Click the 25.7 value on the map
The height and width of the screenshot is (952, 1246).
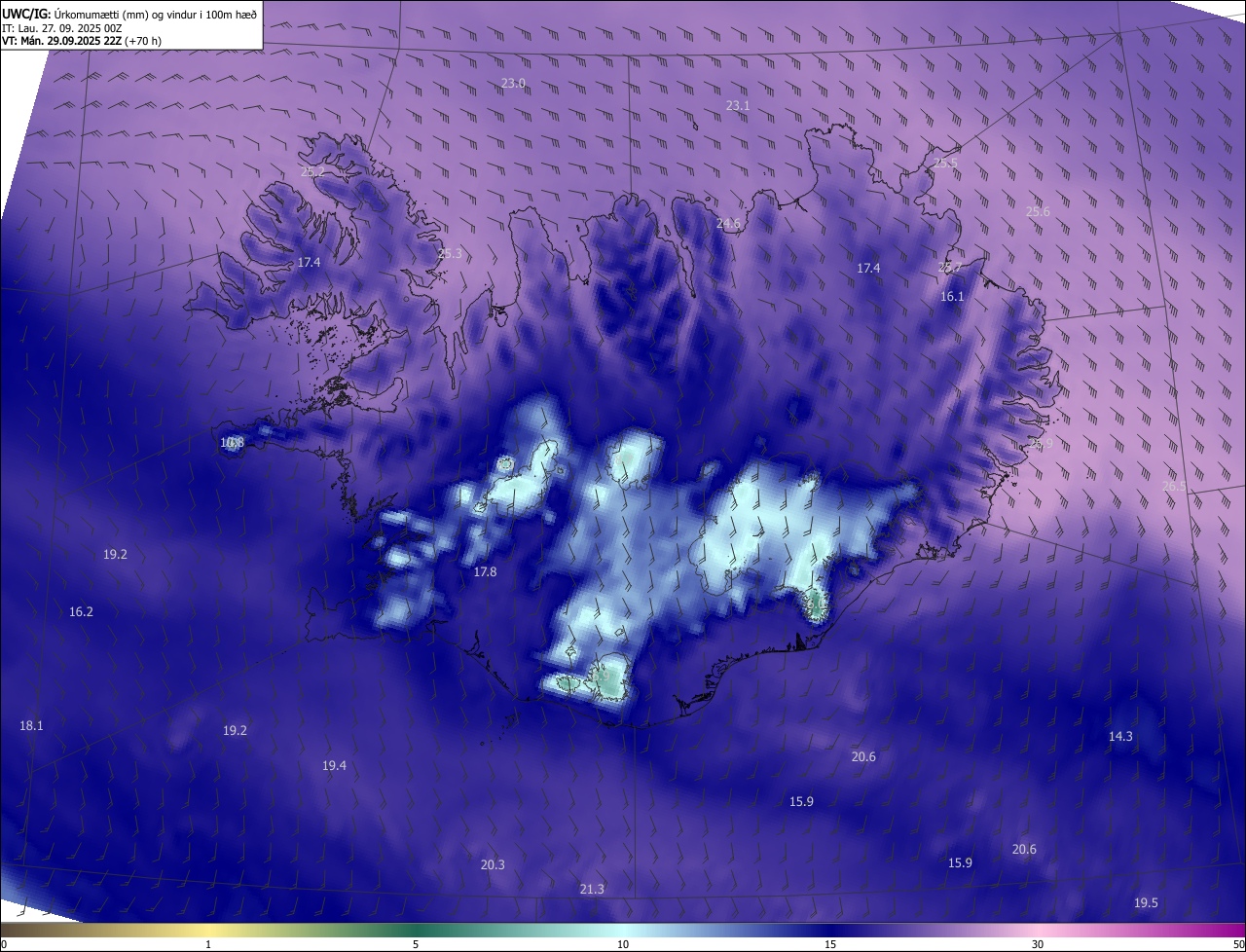pos(949,268)
